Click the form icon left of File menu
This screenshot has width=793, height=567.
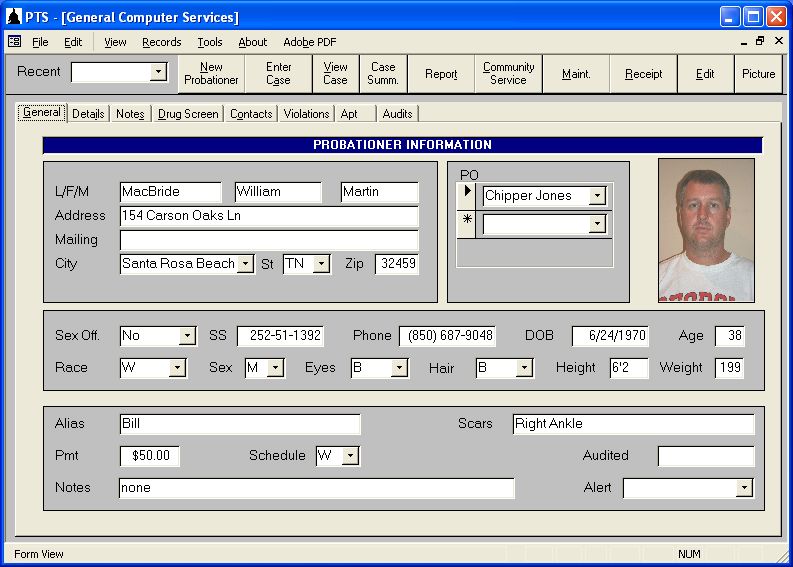(x=14, y=41)
